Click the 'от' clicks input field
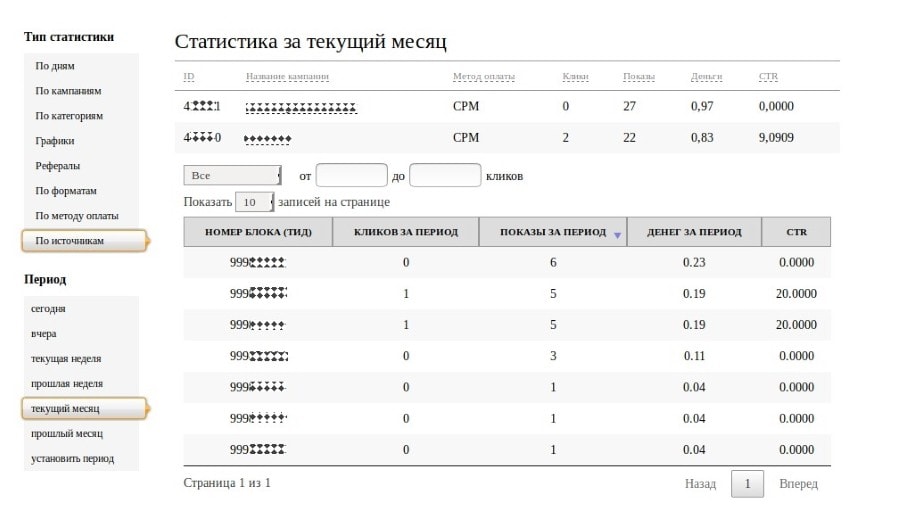Viewport: 900px width, 512px height. click(x=351, y=176)
